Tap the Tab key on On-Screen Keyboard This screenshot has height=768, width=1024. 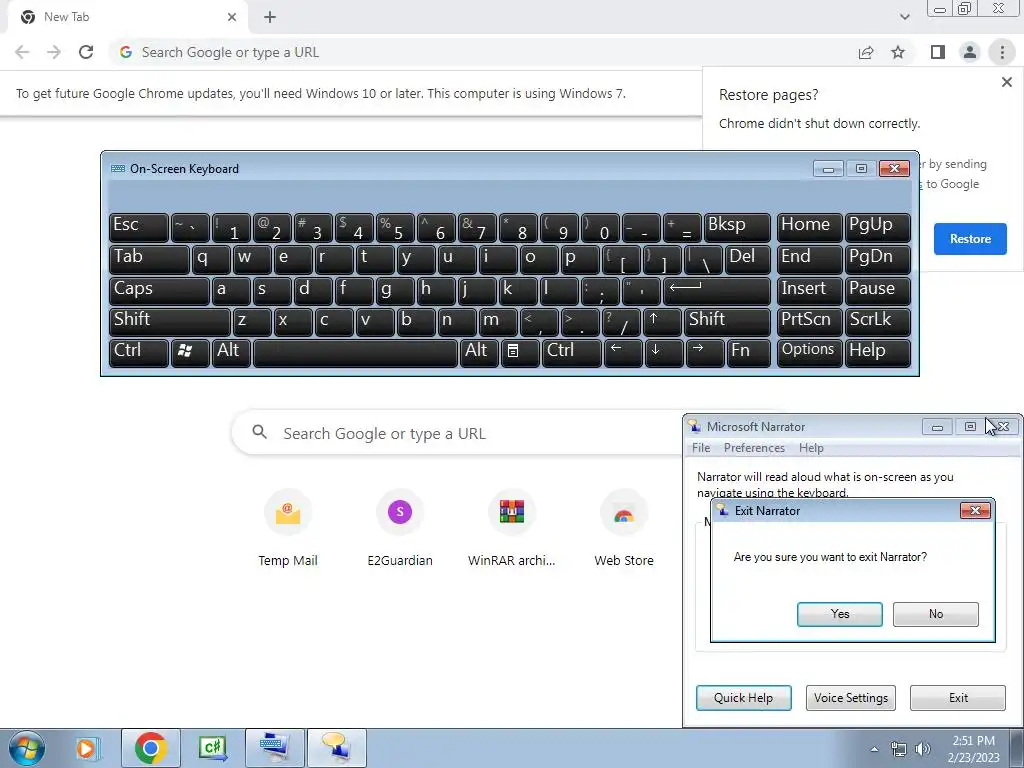click(x=149, y=259)
